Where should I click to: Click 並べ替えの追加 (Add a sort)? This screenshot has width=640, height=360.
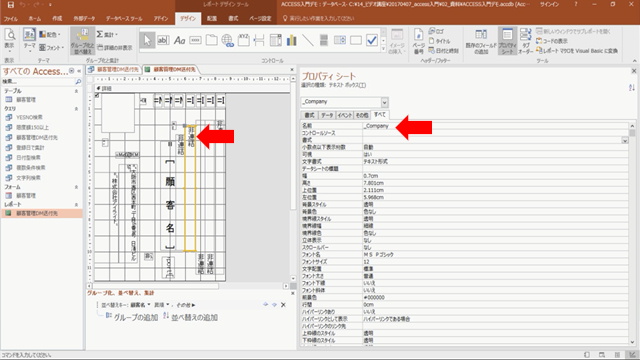[x=190, y=317]
